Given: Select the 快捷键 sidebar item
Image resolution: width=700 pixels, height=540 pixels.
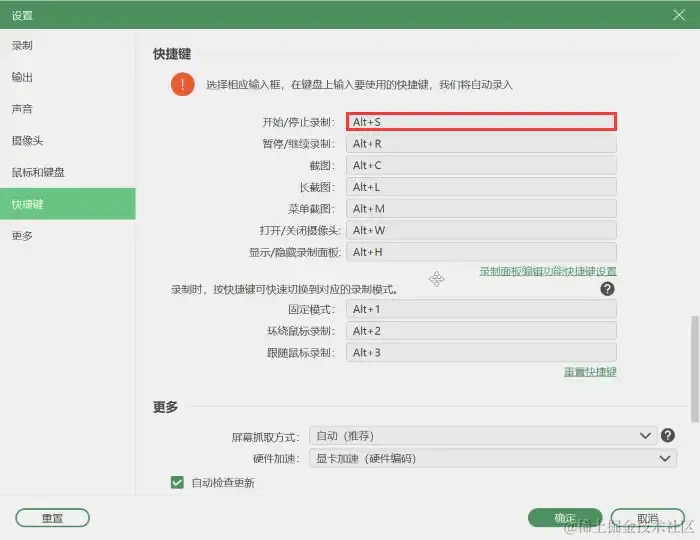Looking at the screenshot, I should pos(67,204).
